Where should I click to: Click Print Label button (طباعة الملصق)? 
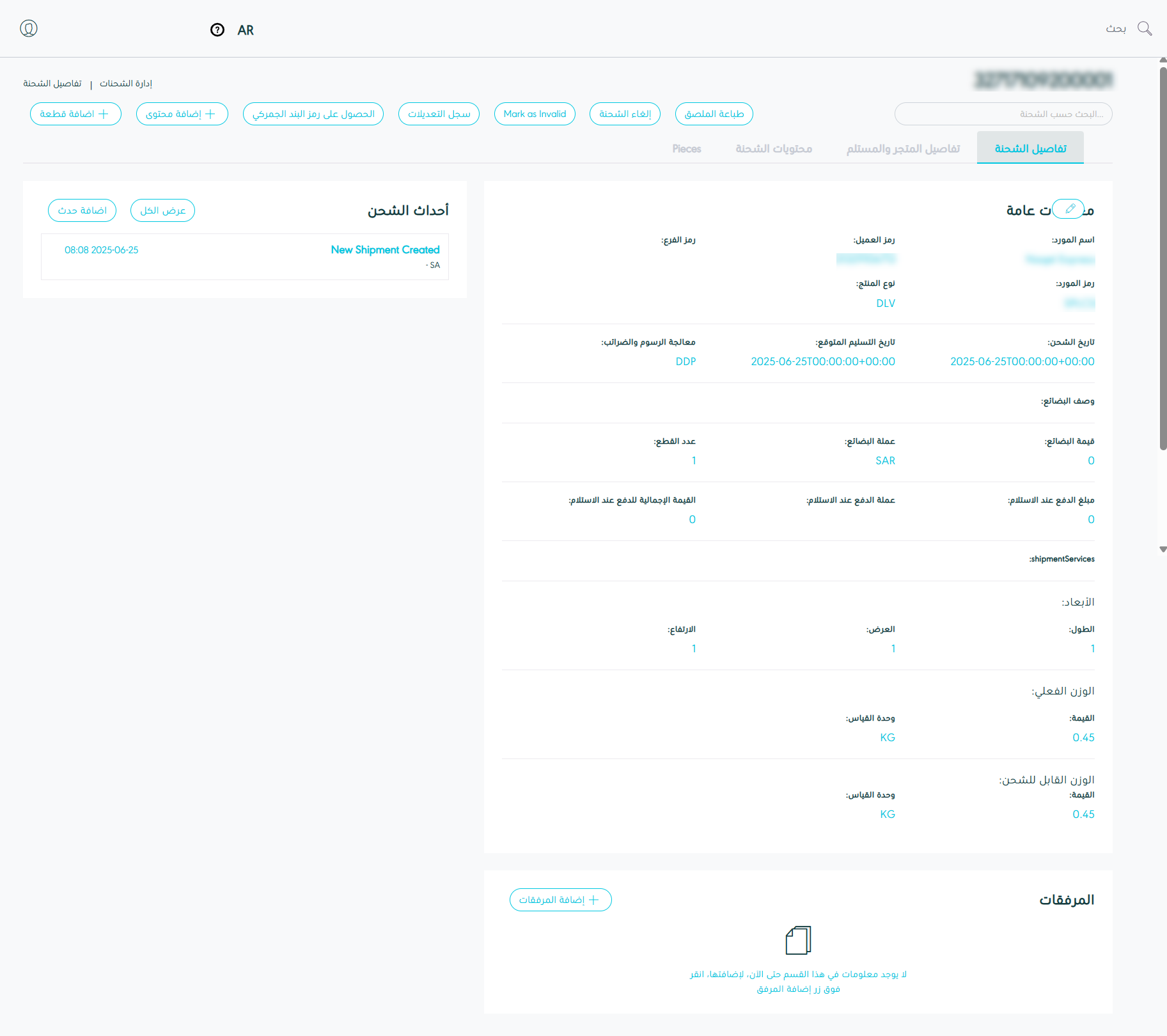click(714, 114)
